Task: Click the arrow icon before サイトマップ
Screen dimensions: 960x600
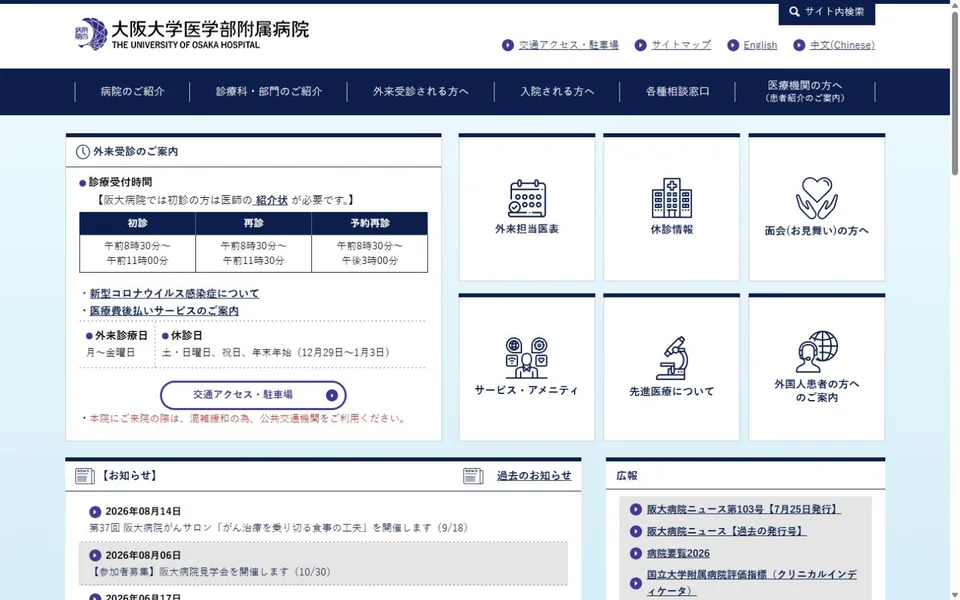Action: (x=640, y=45)
